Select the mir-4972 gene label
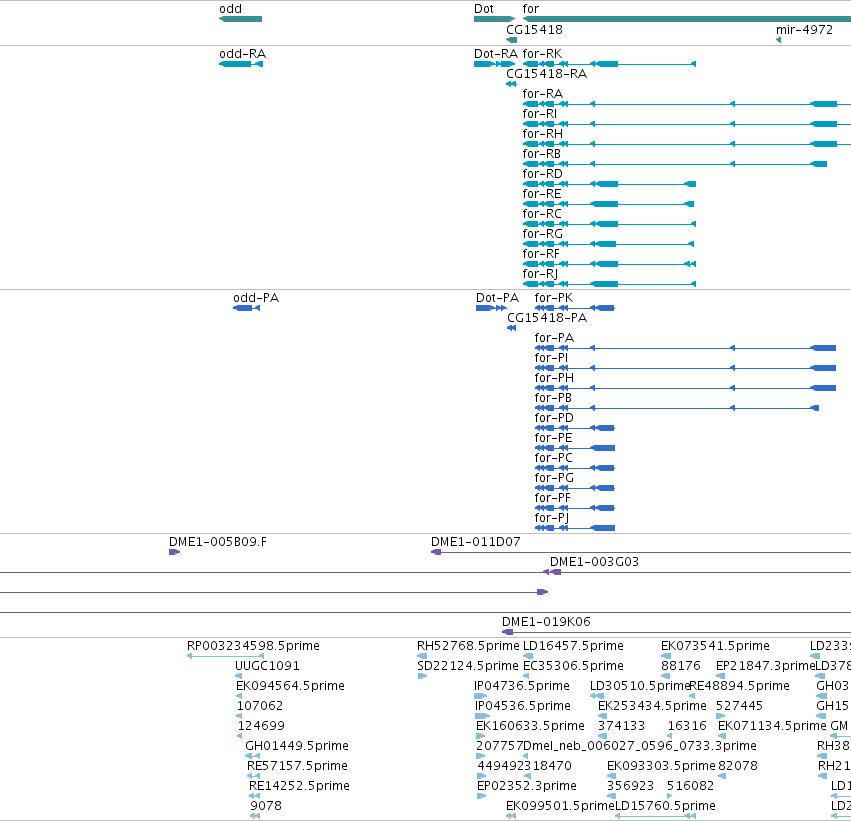The width and height of the screenshot is (851, 821). point(804,30)
